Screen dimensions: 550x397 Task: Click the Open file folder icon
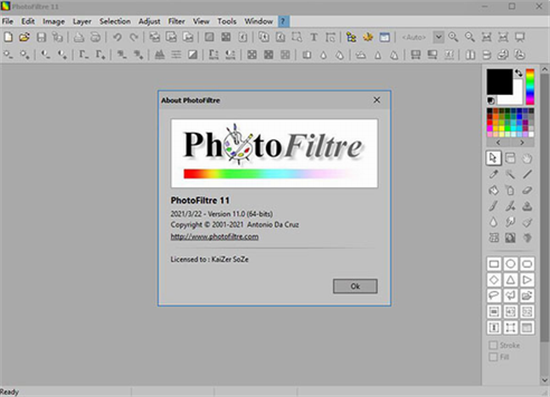(x=24, y=37)
